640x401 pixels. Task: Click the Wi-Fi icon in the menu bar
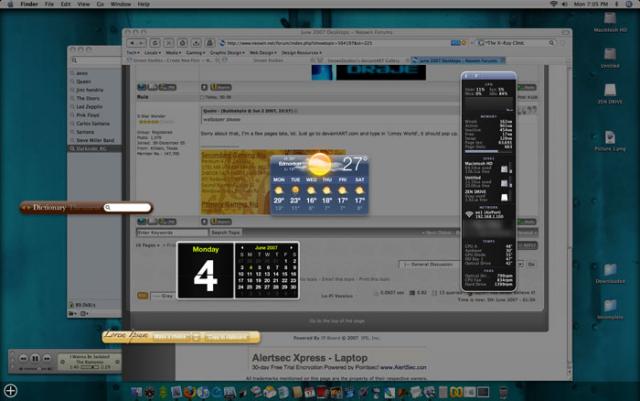pyautogui.click(x=553, y=4)
